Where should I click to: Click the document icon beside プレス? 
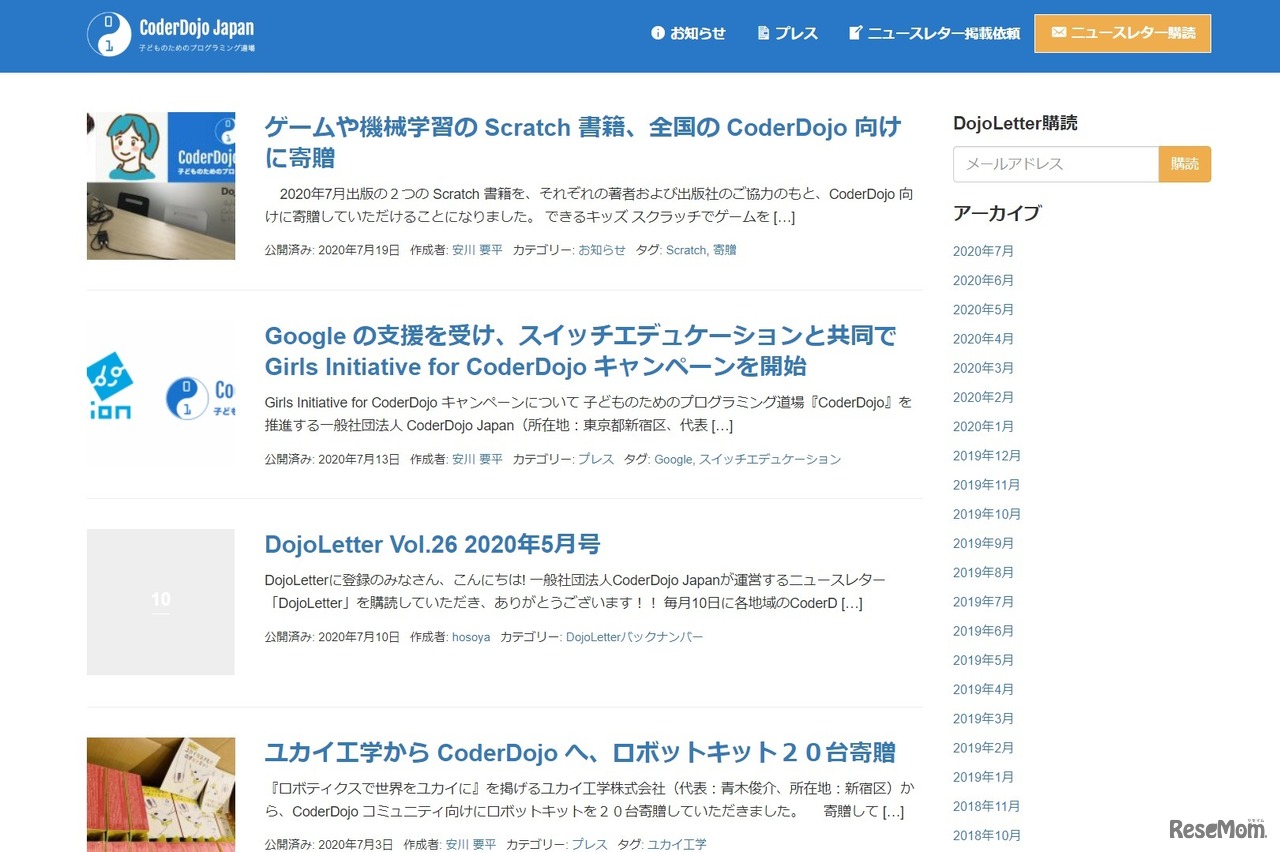764,33
